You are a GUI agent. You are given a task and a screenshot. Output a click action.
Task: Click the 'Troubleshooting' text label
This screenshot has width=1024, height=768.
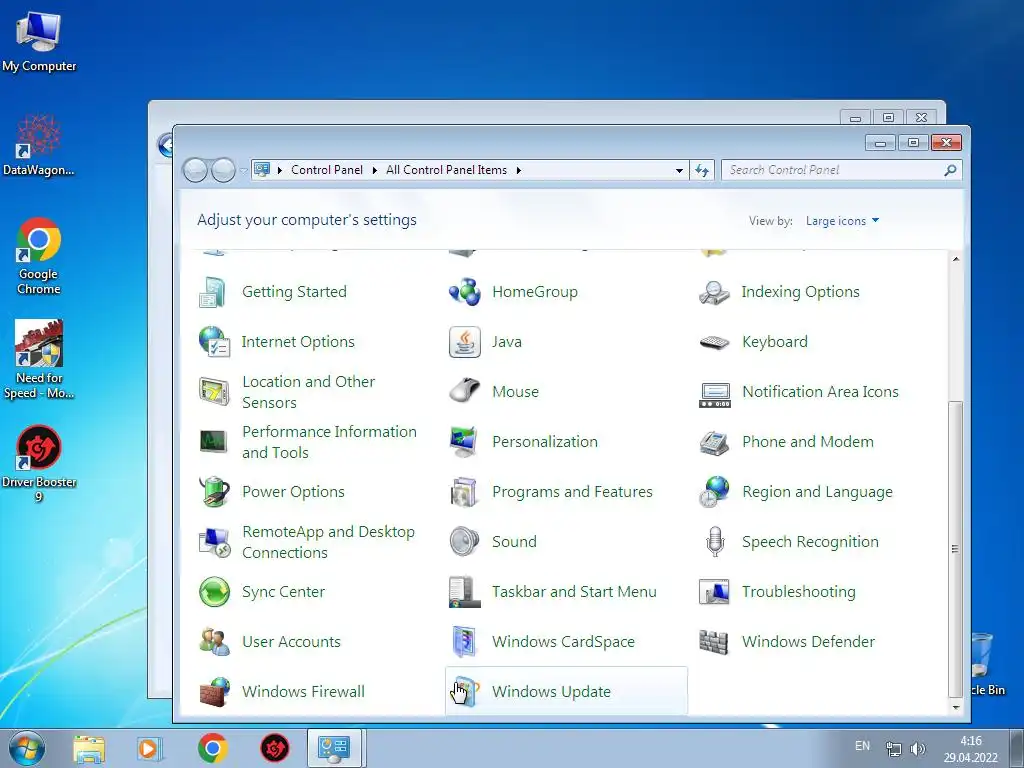(x=798, y=592)
